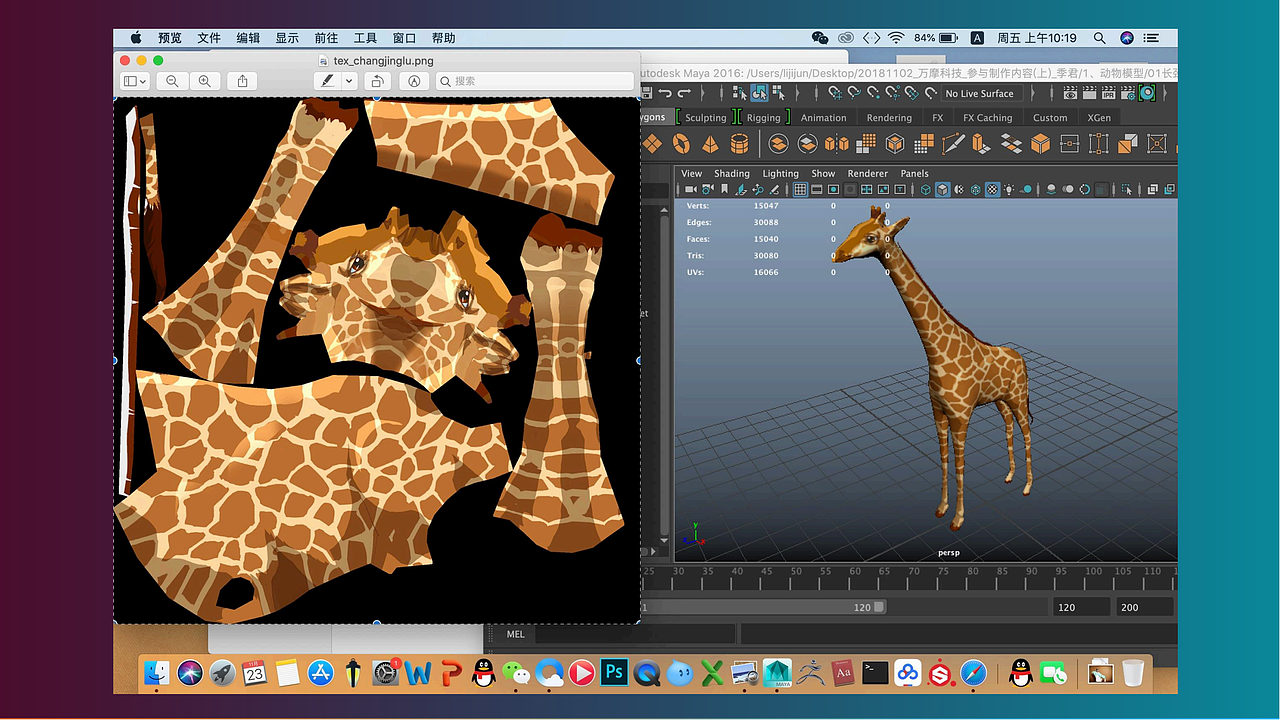Viewport: 1280px width, 720px height.
Task: Rotate the image in Preview toolbar
Action: (x=377, y=81)
